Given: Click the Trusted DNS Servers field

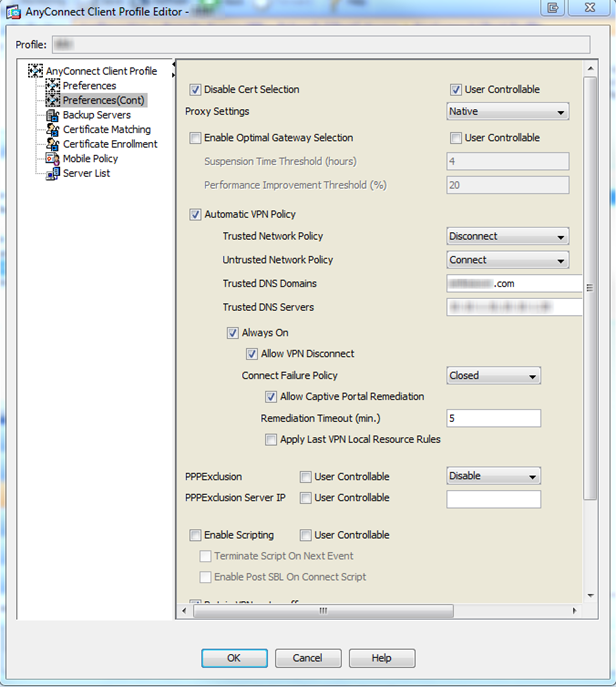Looking at the screenshot, I should [514, 307].
